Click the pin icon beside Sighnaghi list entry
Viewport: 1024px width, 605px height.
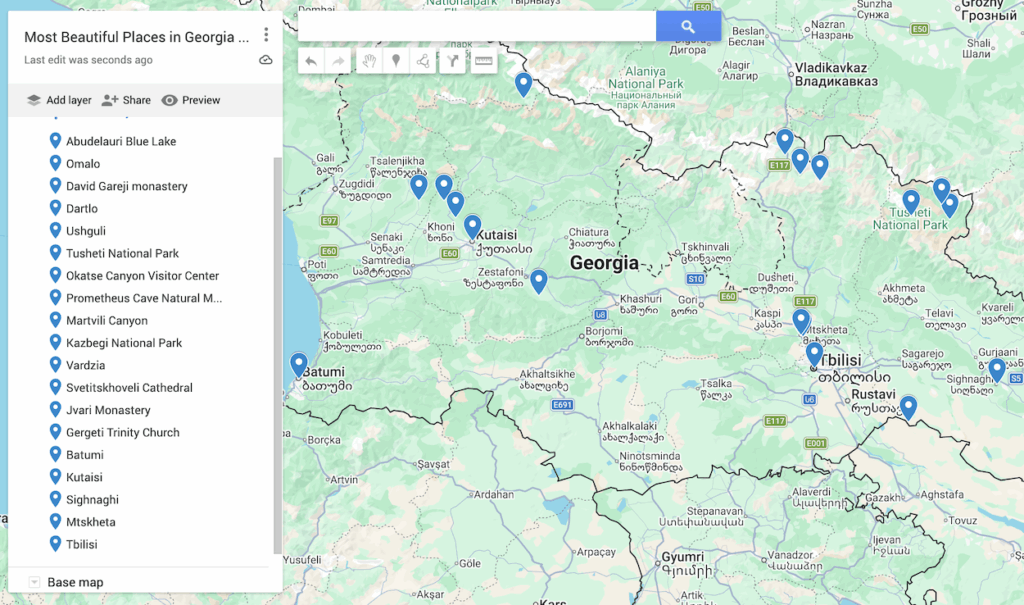56,499
